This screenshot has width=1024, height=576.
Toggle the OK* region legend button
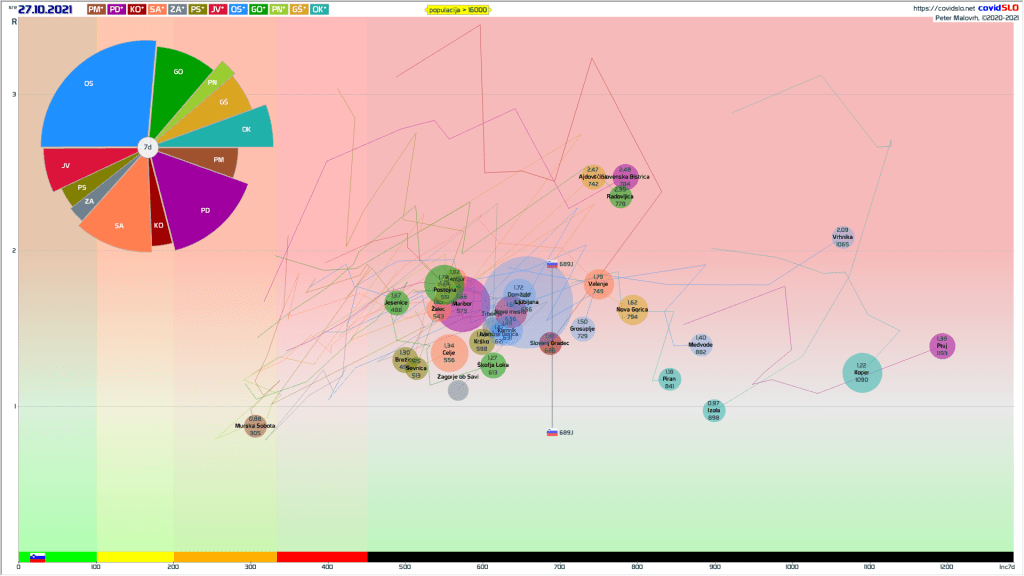(x=319, y=9)
